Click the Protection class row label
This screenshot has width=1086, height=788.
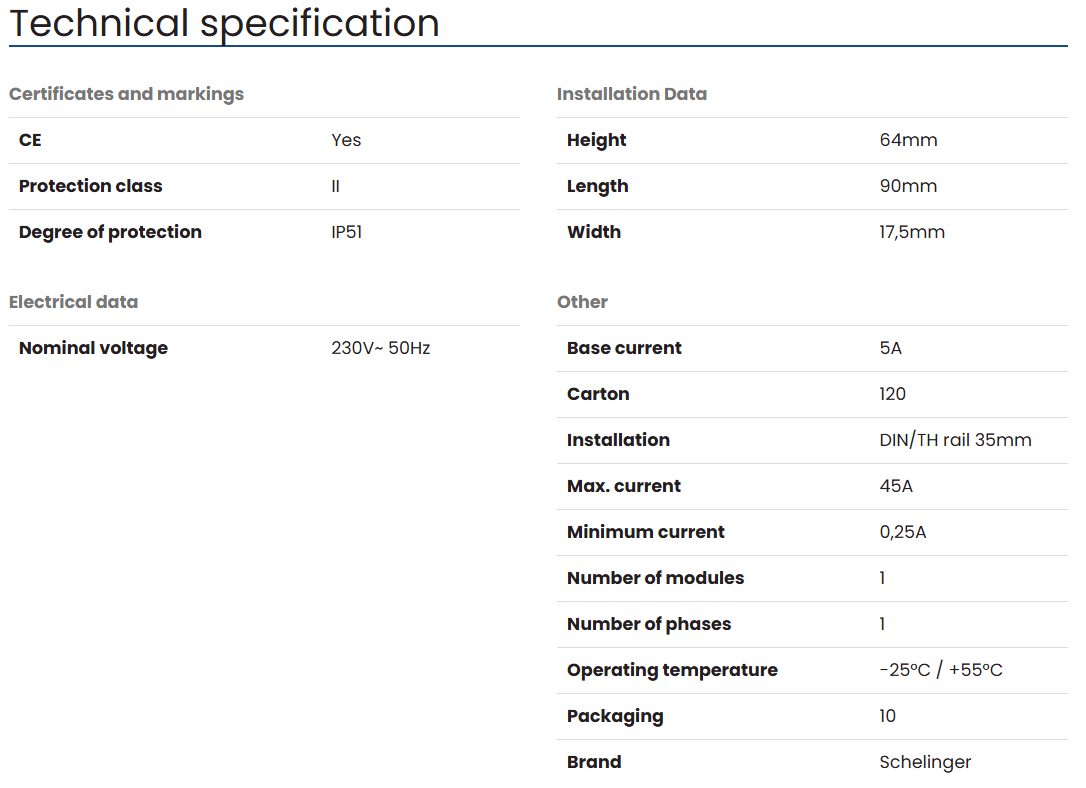(90, 186)
